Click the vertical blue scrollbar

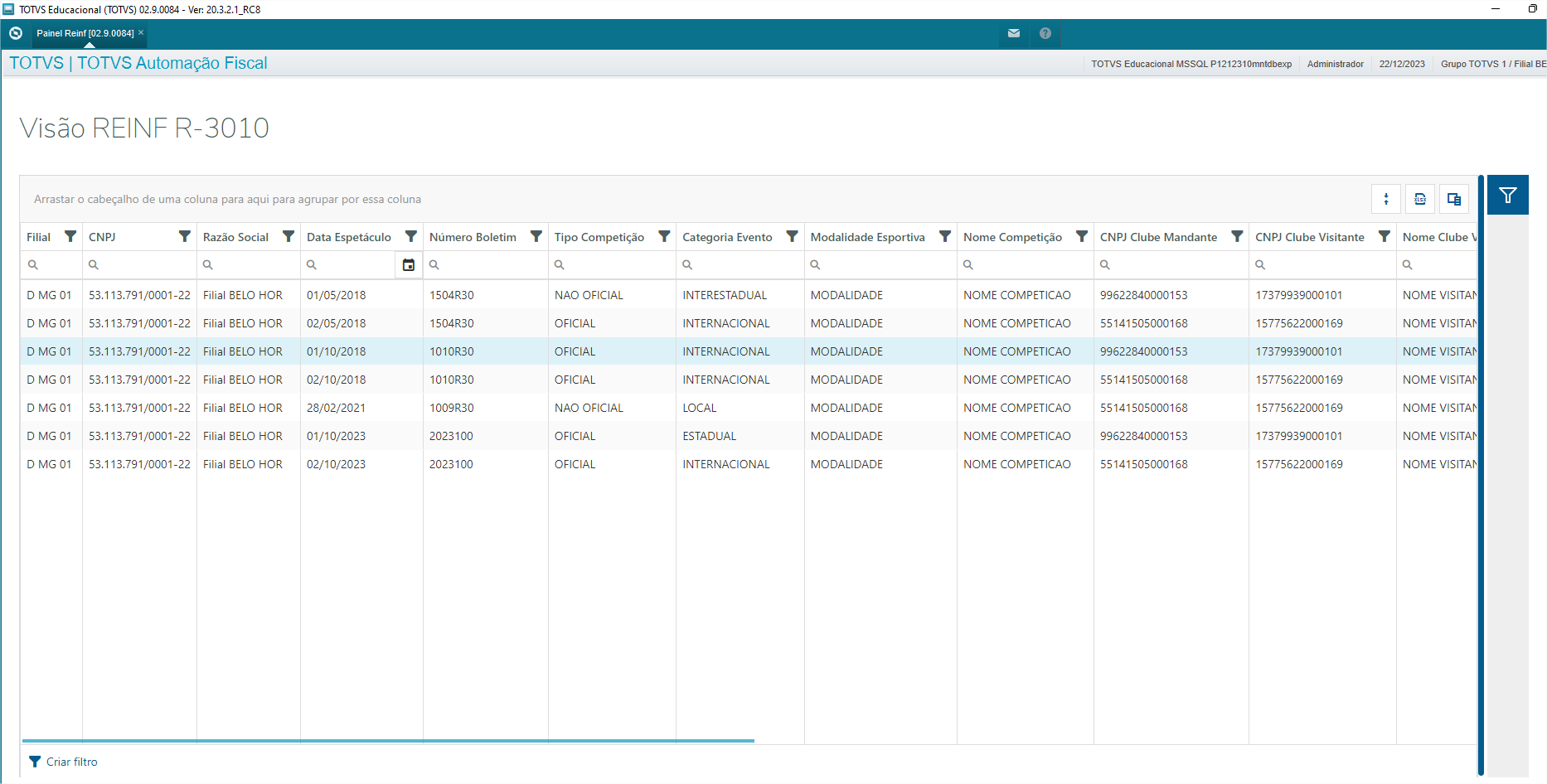click(x=1481, y=475)
